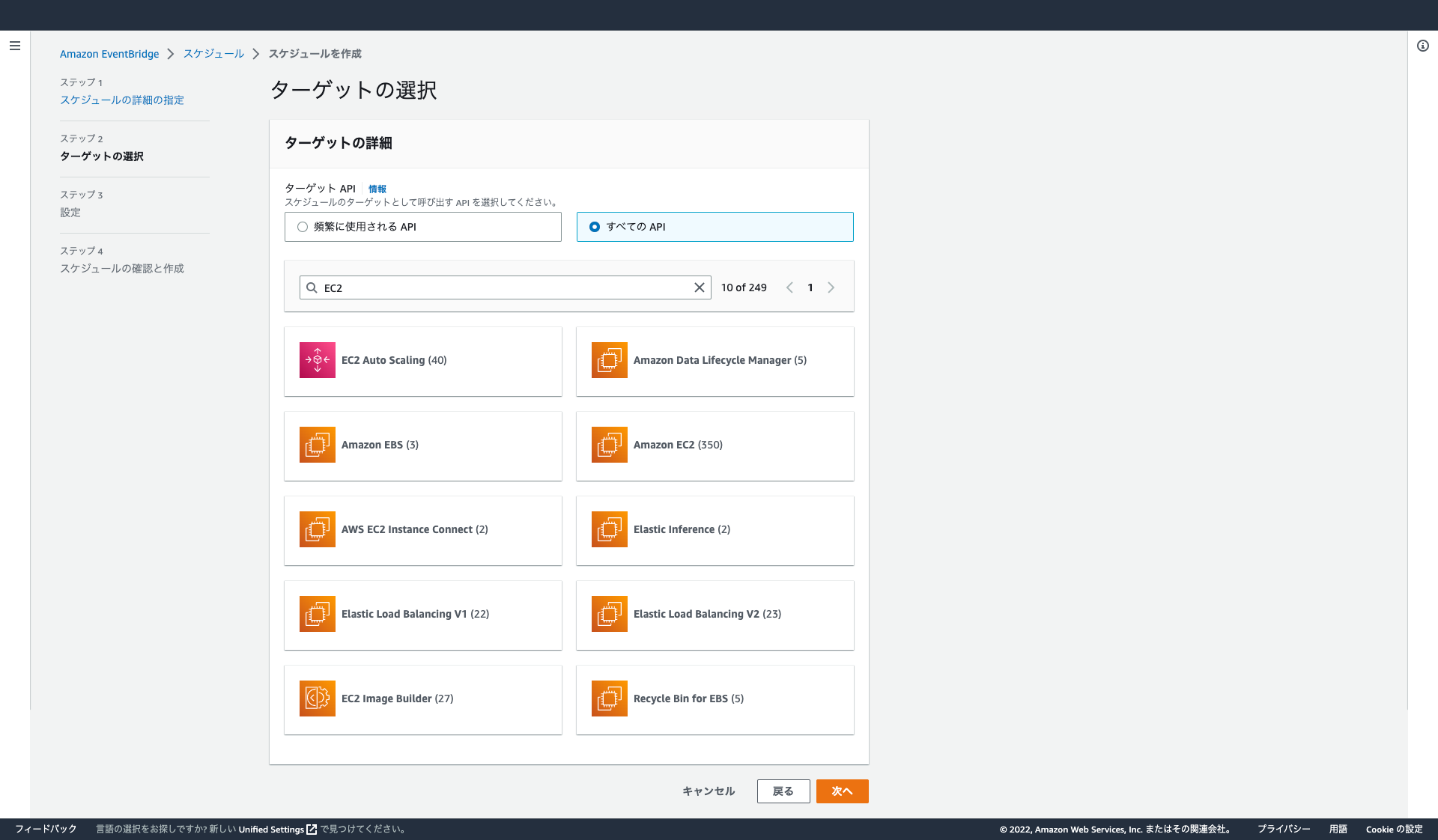
Task: Open the navigation hamburger menu
Action: pos(15,46)
